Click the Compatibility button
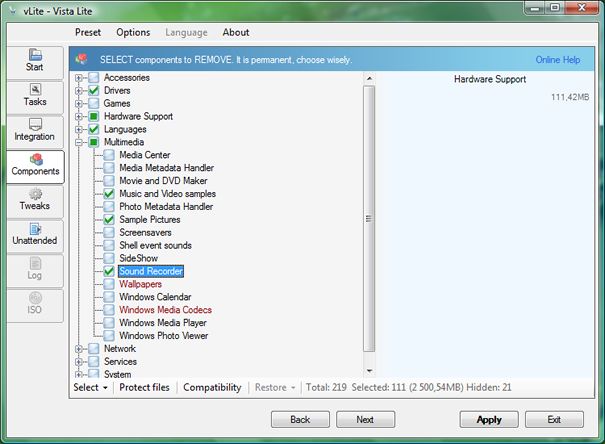Image resolution: width=605 pixels, height=444 pixels. [212, 387]
